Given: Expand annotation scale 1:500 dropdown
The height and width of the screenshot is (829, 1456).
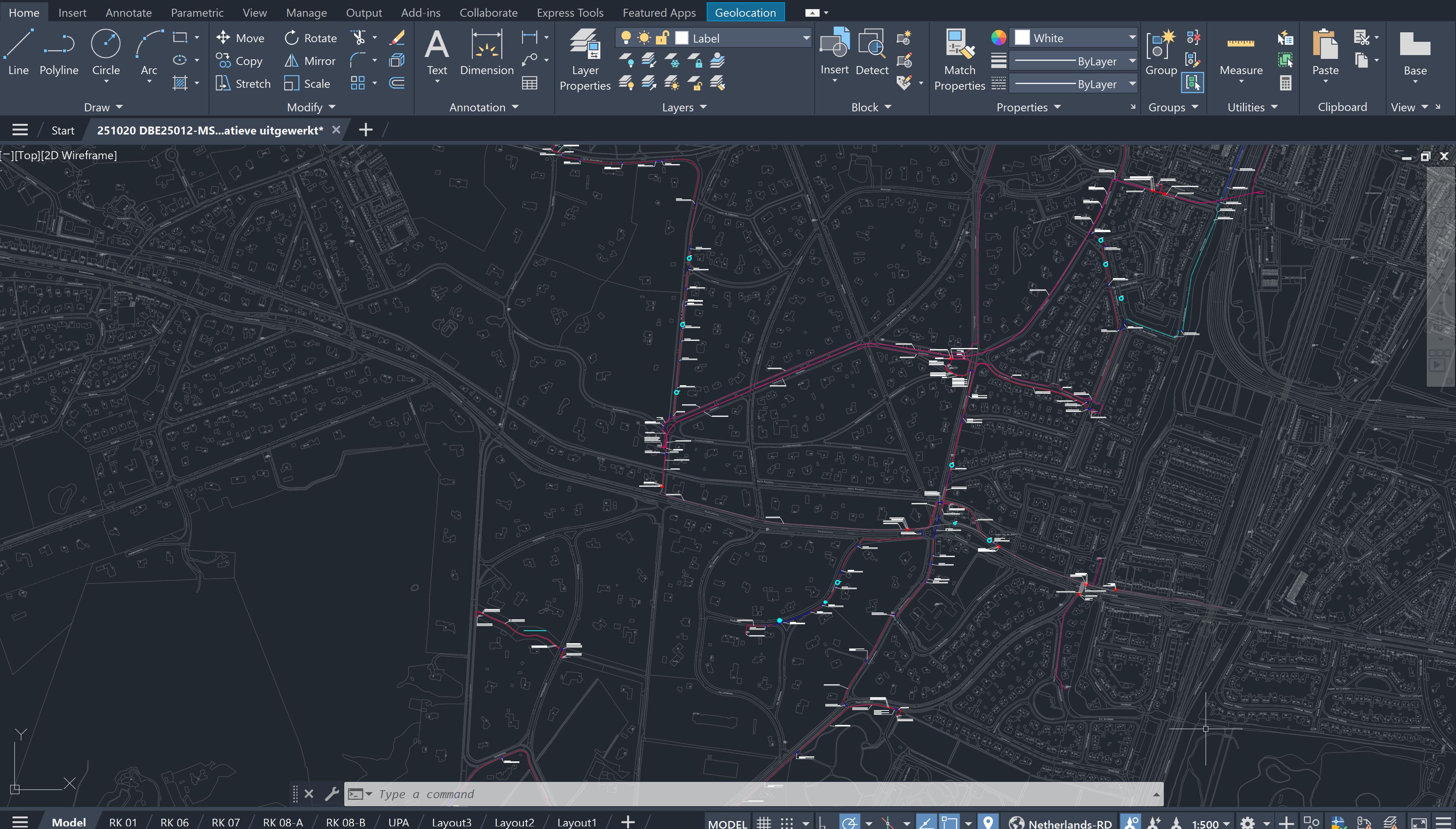Looking at the screenshot, I should (1226, 823).
